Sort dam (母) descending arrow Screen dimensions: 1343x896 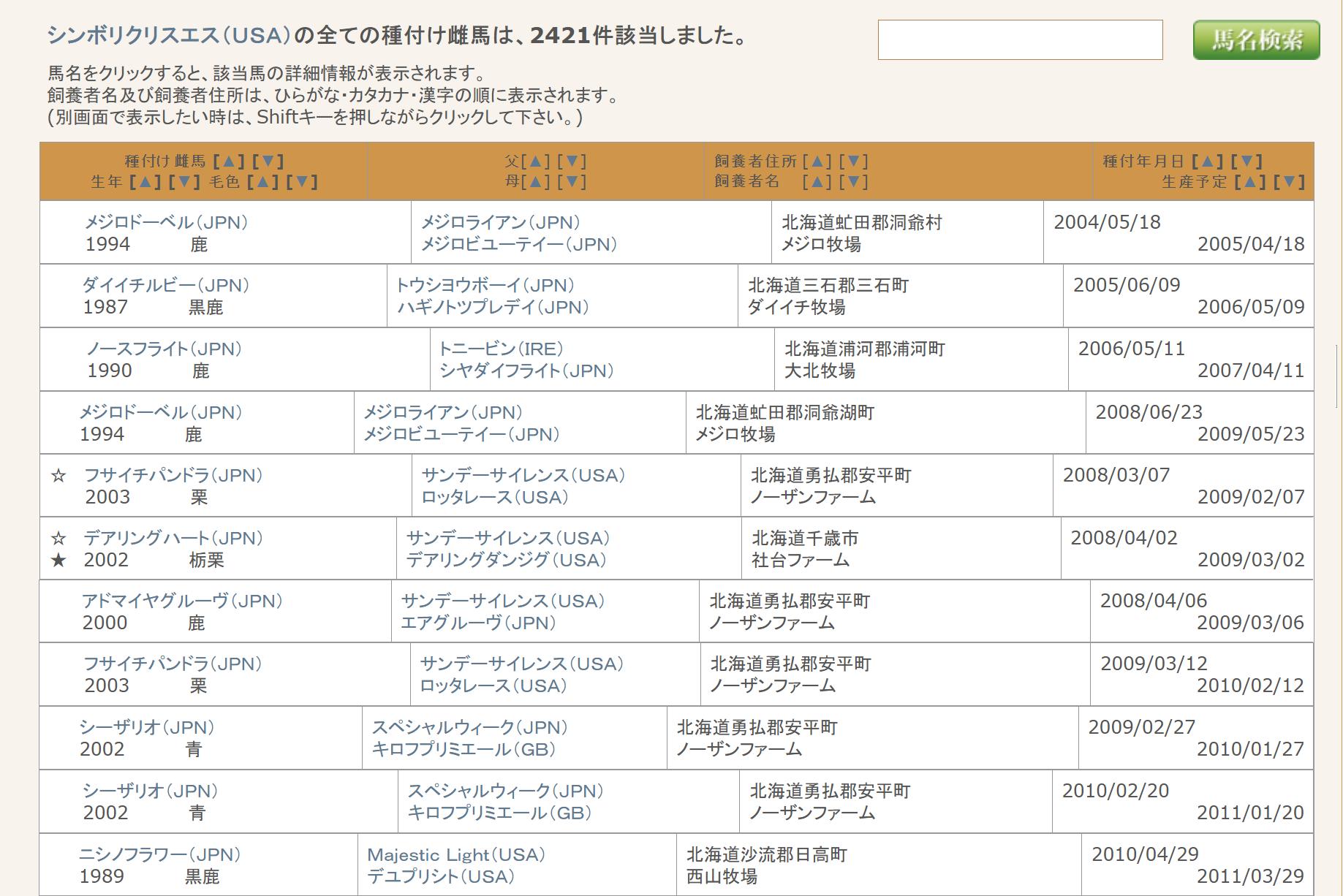point(571,182)
